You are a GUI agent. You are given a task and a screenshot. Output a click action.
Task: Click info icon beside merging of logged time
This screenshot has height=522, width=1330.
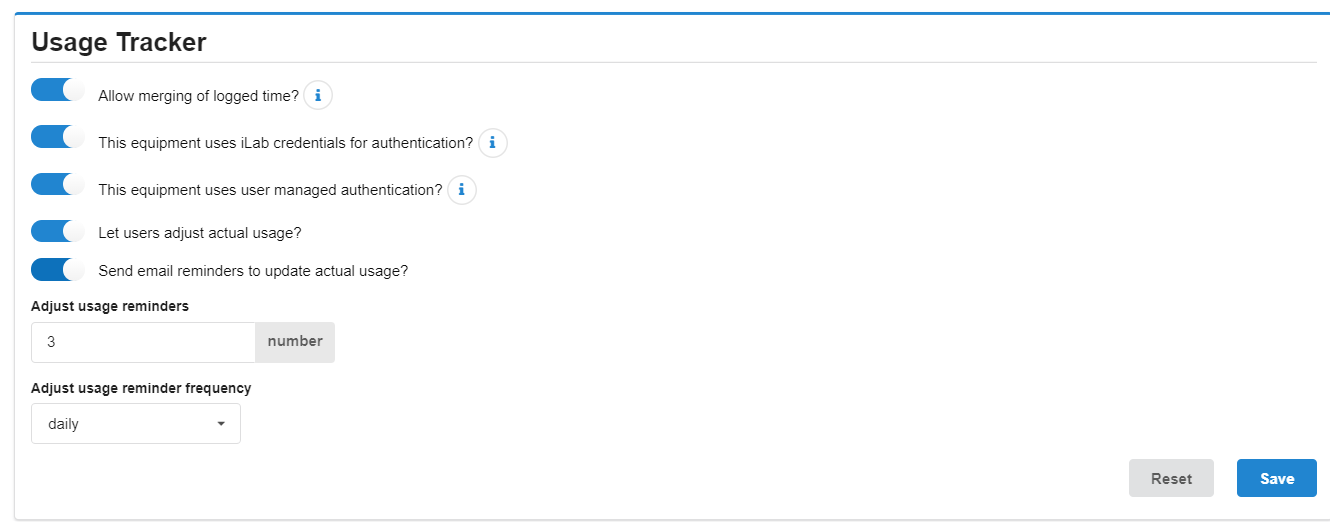point(318,95)
